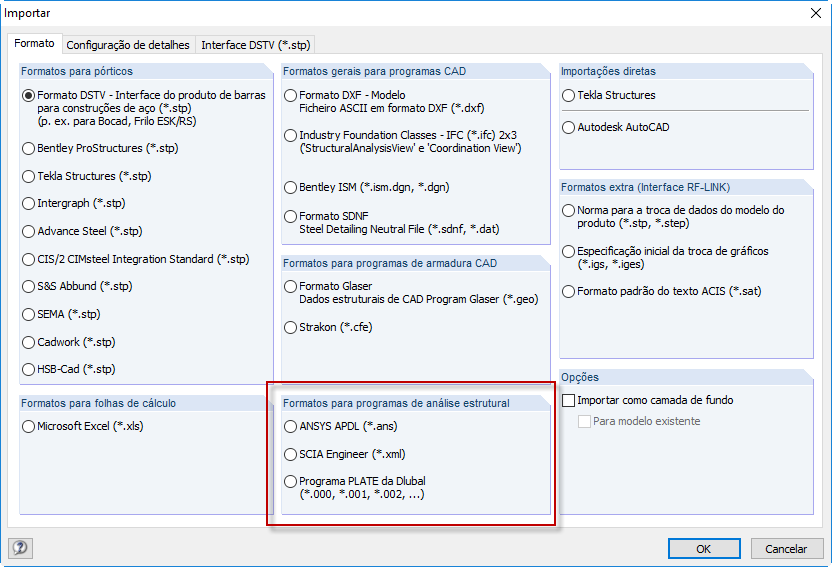Image resolution: width=832 pixels, height=567 pixels.
Task: Select Microsoft Excel (*.xls) import
Action: [x=28, y=426]
